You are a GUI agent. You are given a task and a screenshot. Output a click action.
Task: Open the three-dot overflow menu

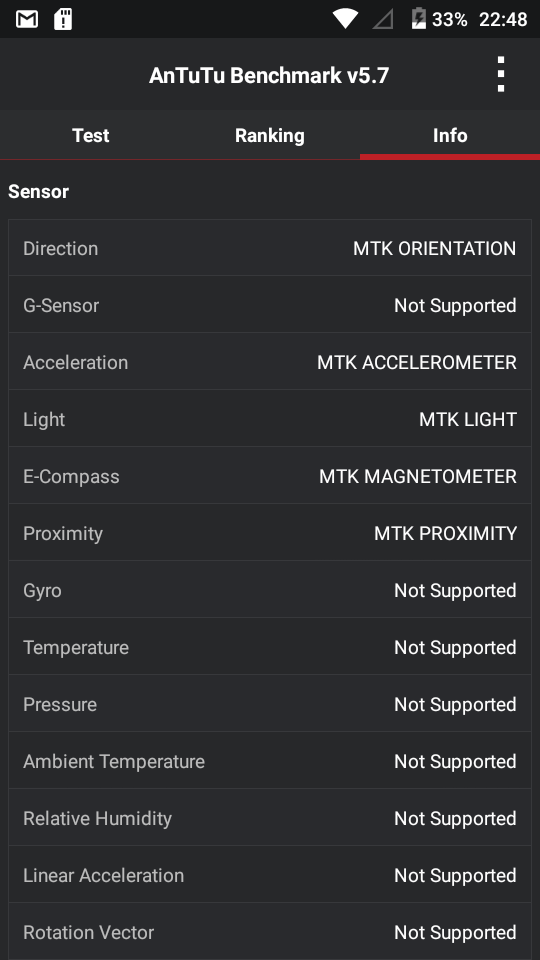coord(501,75)
